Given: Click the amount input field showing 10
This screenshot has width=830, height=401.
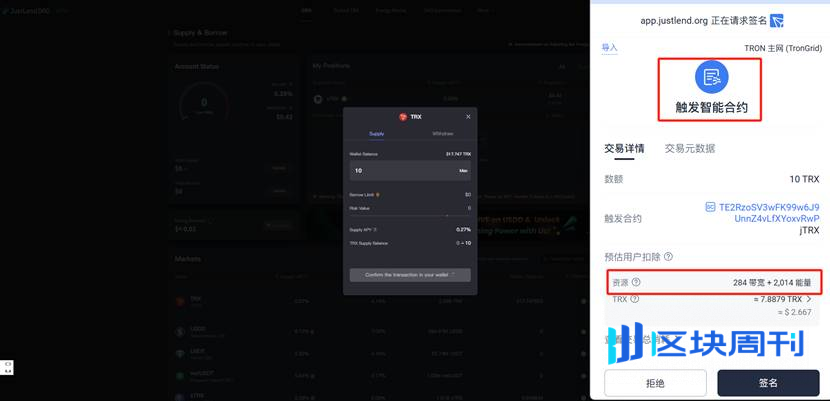Looking at the screenshot, I should [x=410, y=171].
